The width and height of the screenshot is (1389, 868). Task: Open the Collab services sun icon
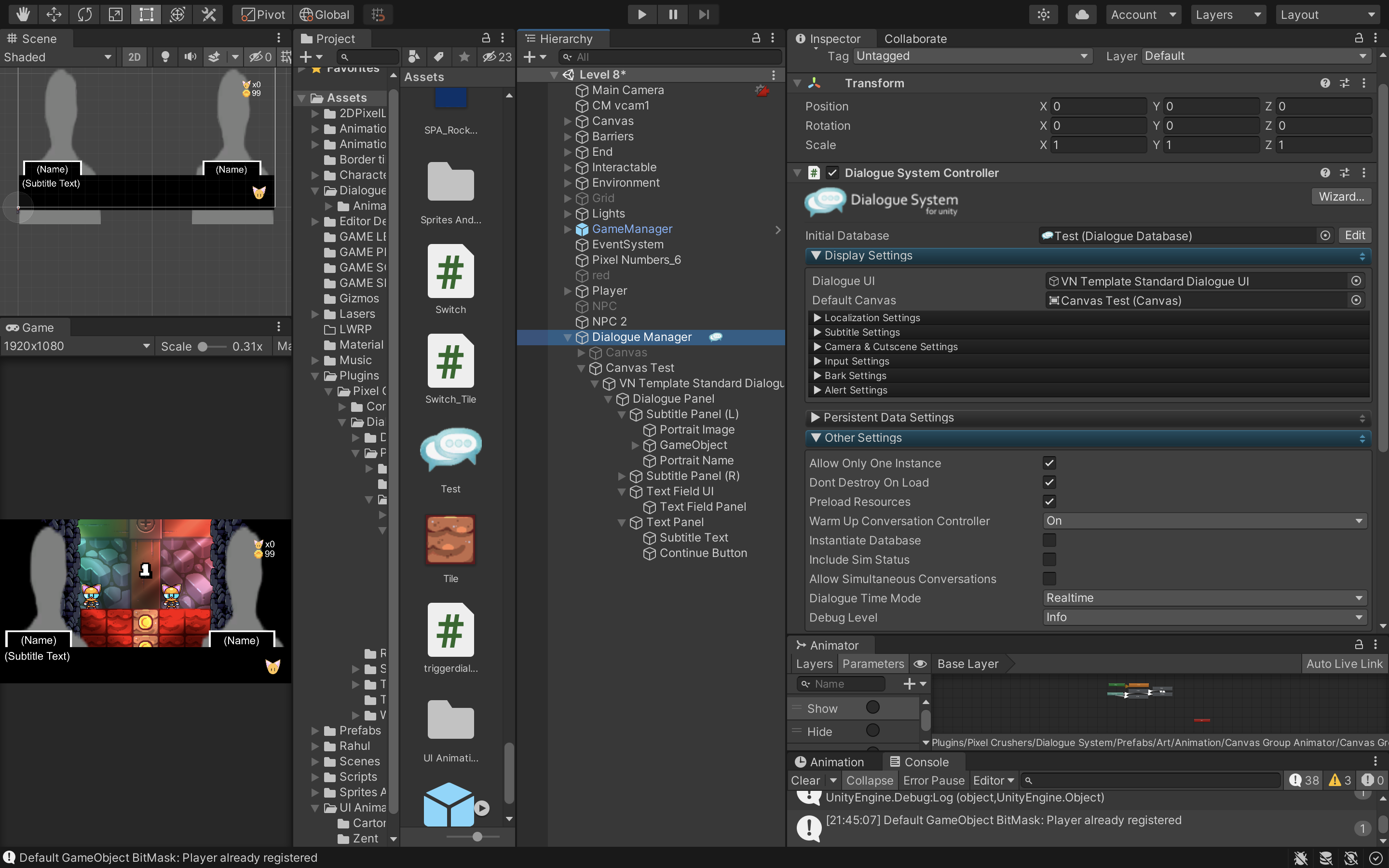[x=1044, y=14]
